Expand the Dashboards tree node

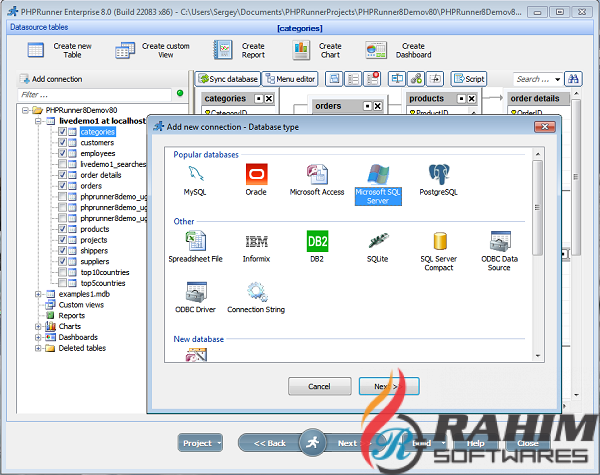click(x=38, y=337)
